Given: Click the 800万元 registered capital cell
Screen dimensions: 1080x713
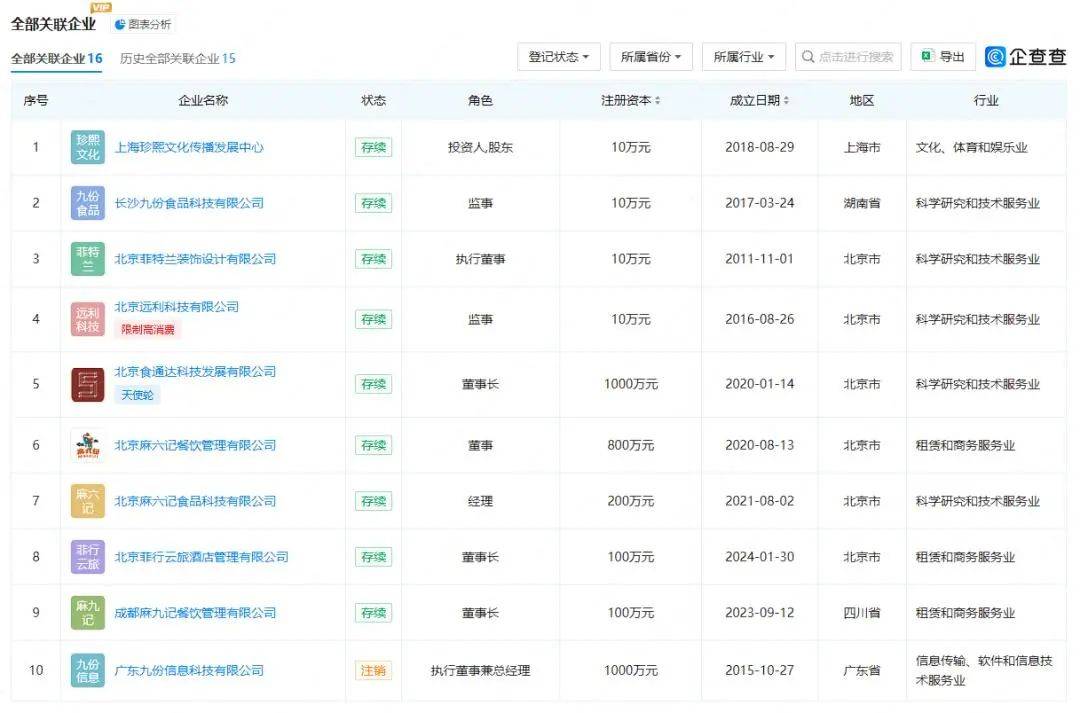Looking at the screenshot, I should (630, 446).
